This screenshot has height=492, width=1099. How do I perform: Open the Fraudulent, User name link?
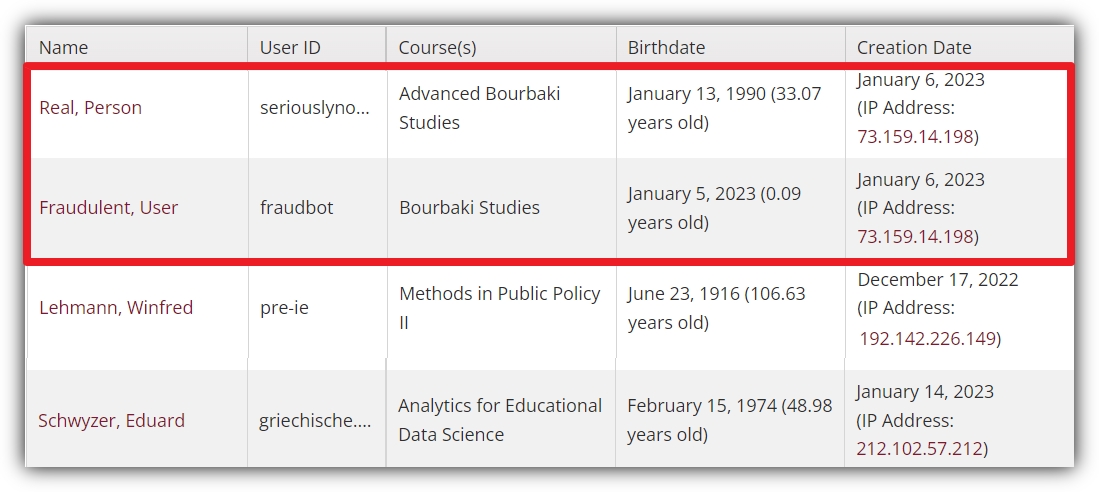point(109,207)
